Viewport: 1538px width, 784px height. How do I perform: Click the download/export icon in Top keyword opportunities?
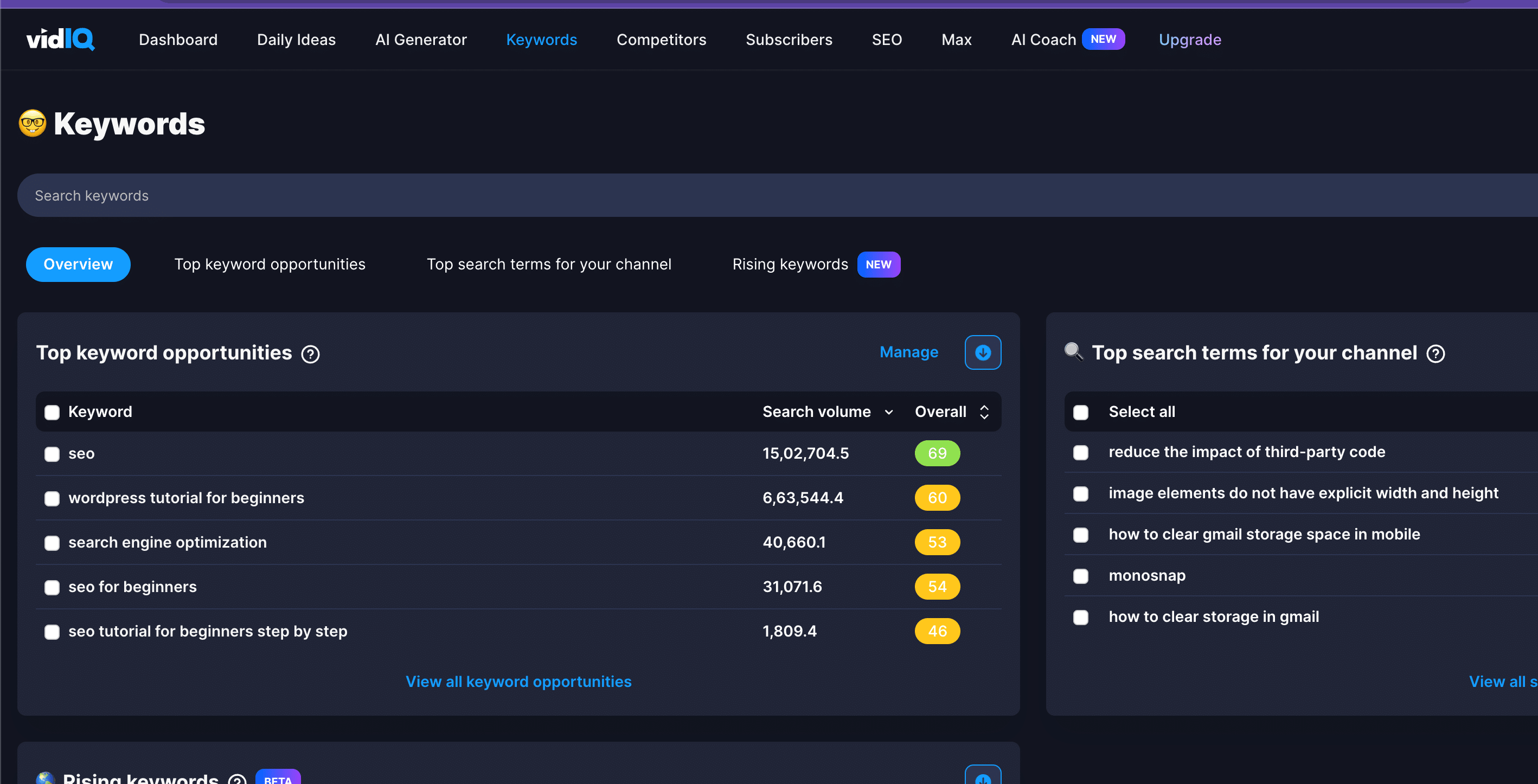(984, 352)
